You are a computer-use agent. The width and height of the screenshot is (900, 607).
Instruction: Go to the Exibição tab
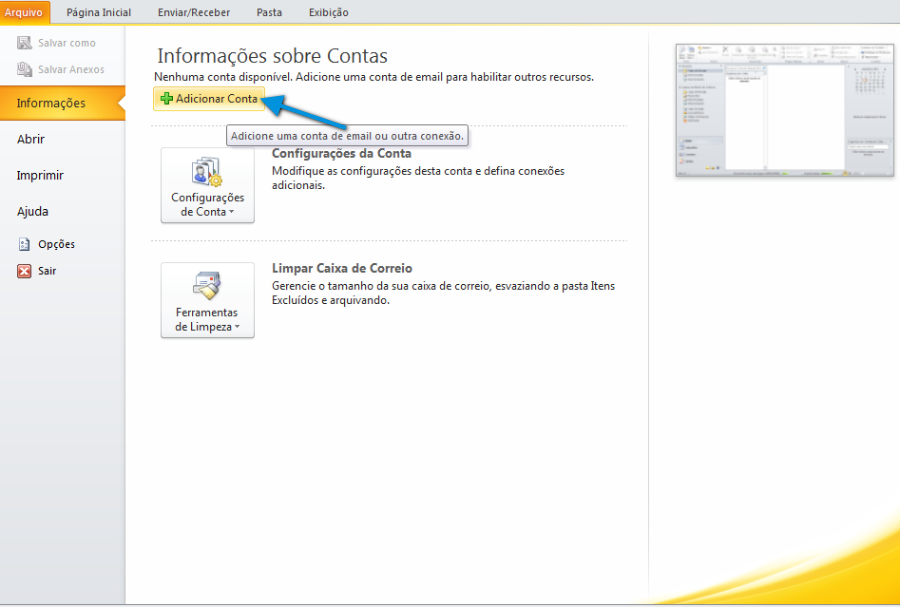[327, 12]
